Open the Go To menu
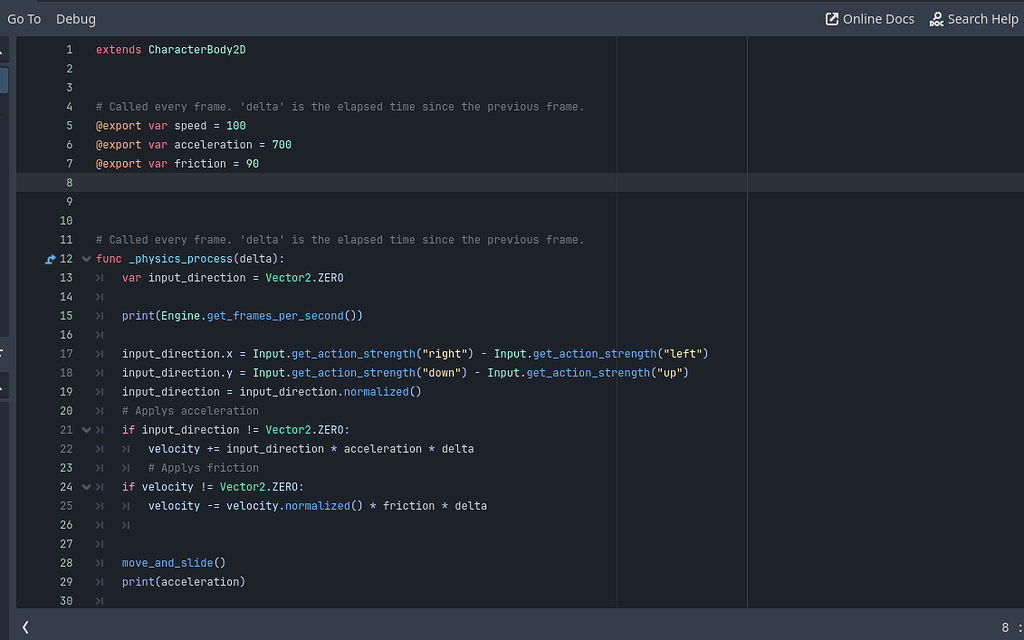The width and height of the screenshot is (1024, 640). click(24, 19)
